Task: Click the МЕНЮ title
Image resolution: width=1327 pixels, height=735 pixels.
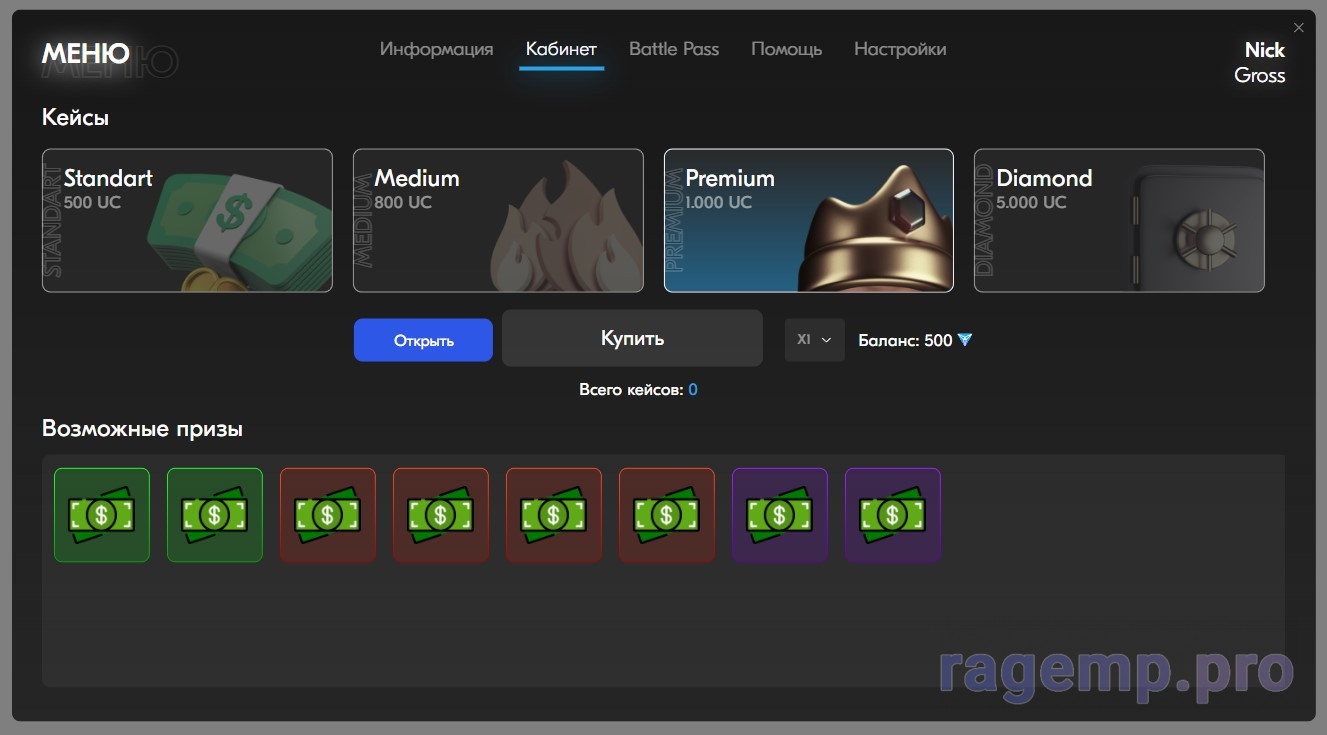Action: tap(85, 54)
